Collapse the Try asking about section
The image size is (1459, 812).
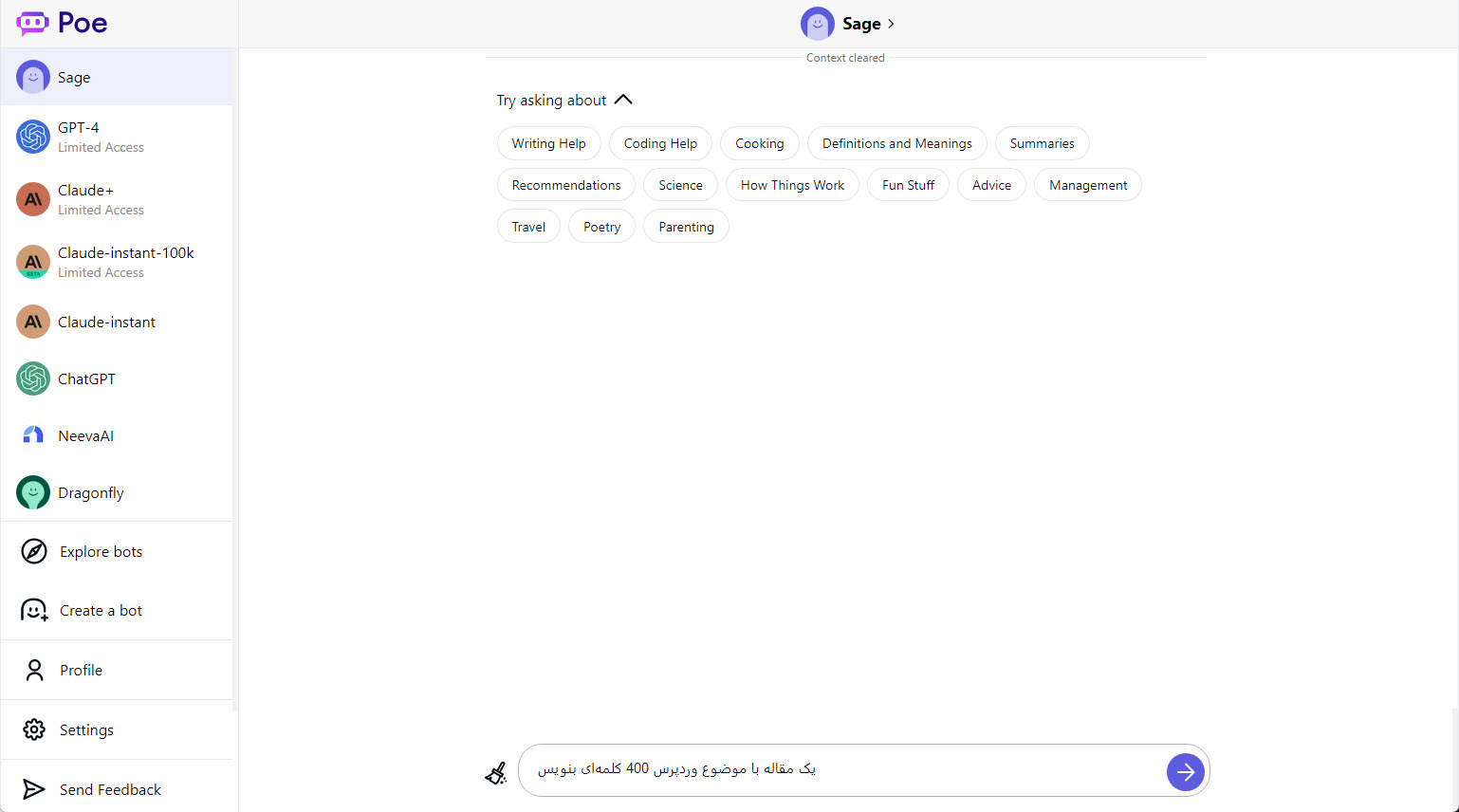tap(623, 100)
